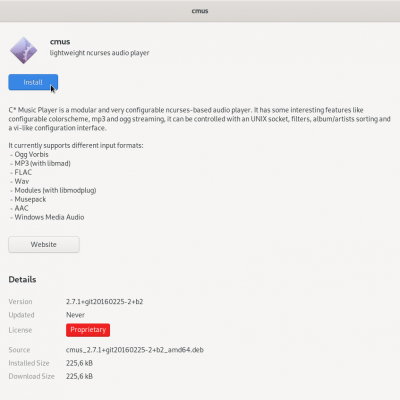Image resolution: width=400 pixels, height=400 pixels.
Task: Click the Source .deb file name
Action: click(x=135, y=350)
